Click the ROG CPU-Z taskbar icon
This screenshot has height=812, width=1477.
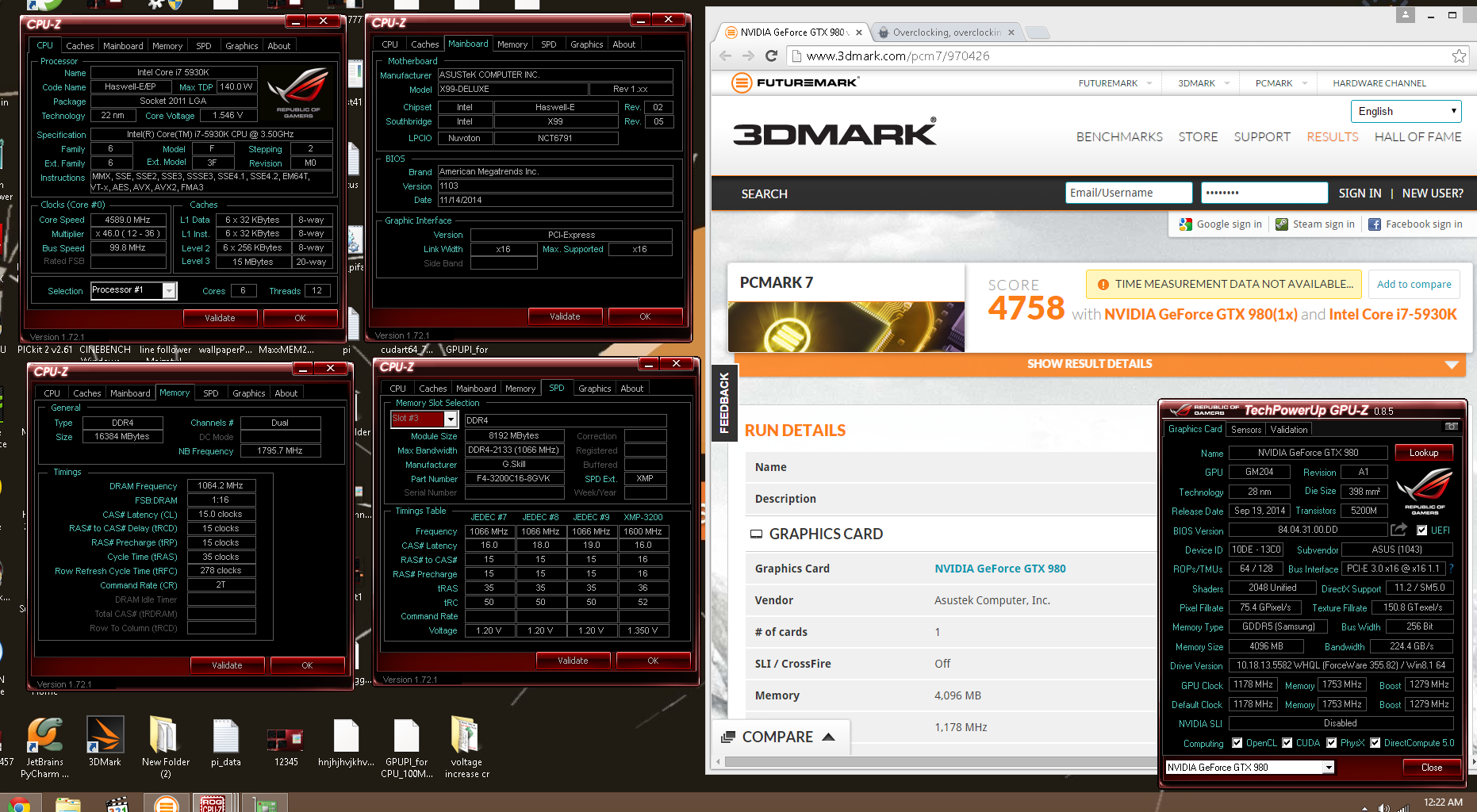coord(212,803)
